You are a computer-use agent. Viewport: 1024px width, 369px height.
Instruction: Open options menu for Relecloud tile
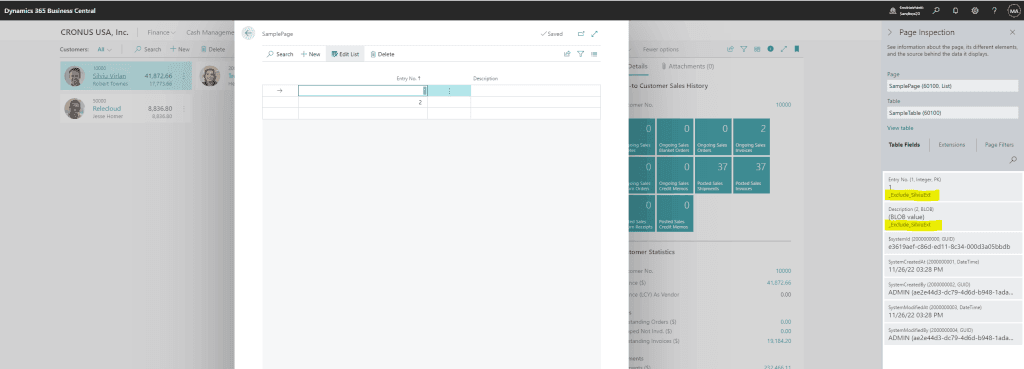183,109
